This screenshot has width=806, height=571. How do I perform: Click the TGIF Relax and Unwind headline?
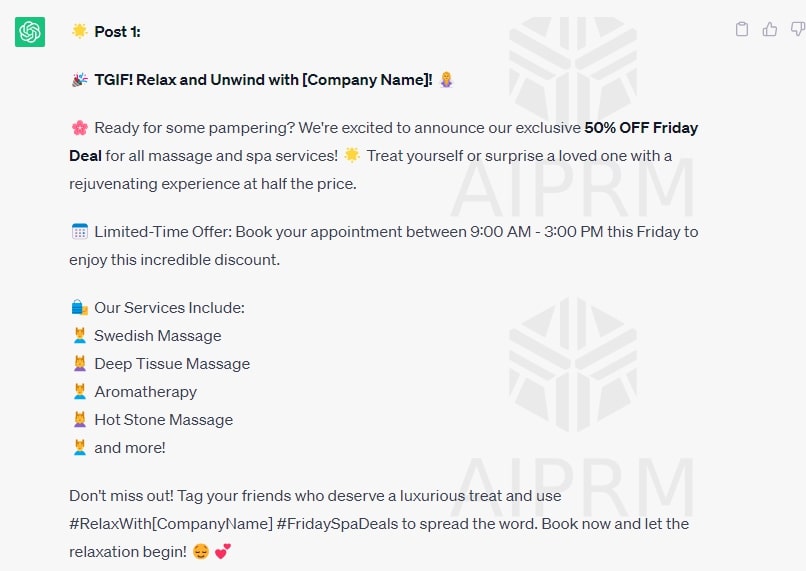(x=263, y=80)
